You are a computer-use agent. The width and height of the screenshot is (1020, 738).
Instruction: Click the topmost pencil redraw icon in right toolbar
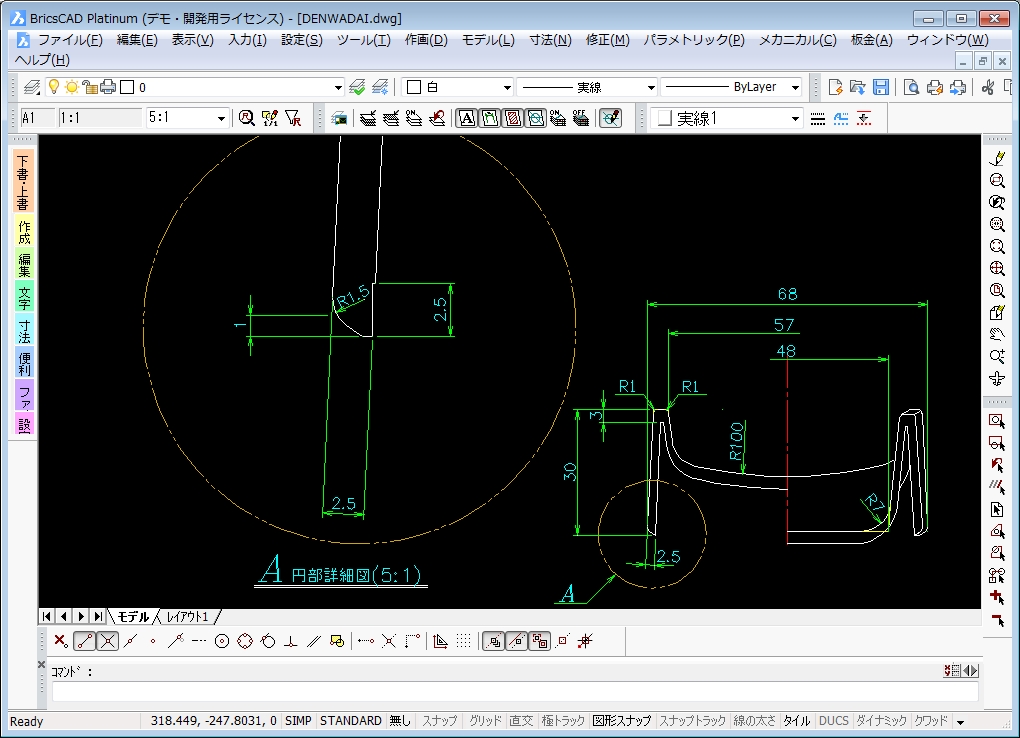coord(996,158)
